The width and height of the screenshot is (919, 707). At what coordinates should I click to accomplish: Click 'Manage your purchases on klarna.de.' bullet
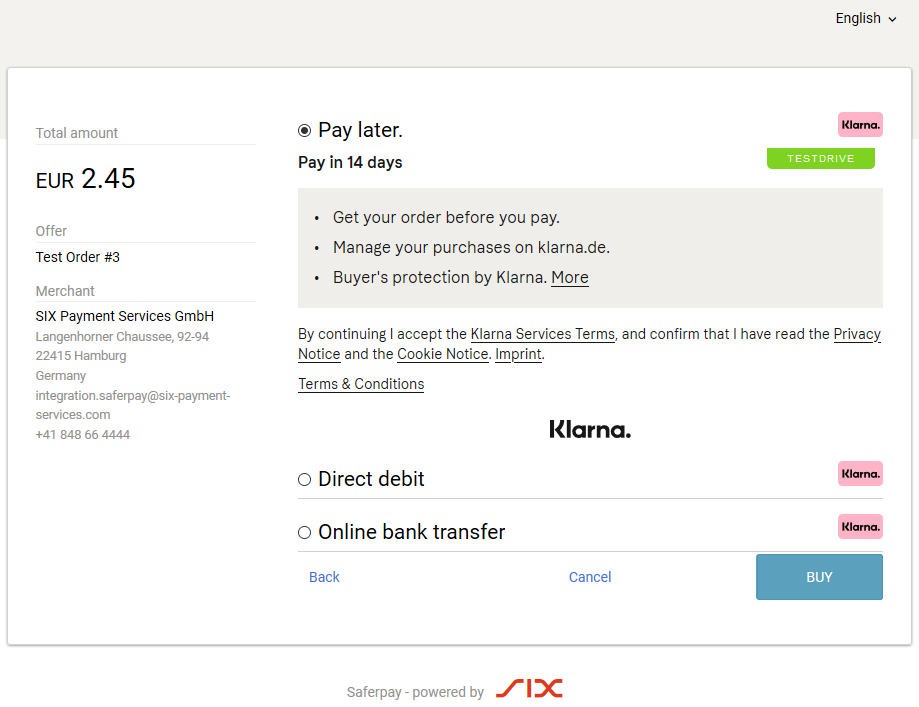pyautogui.click(x=471, y=247)
